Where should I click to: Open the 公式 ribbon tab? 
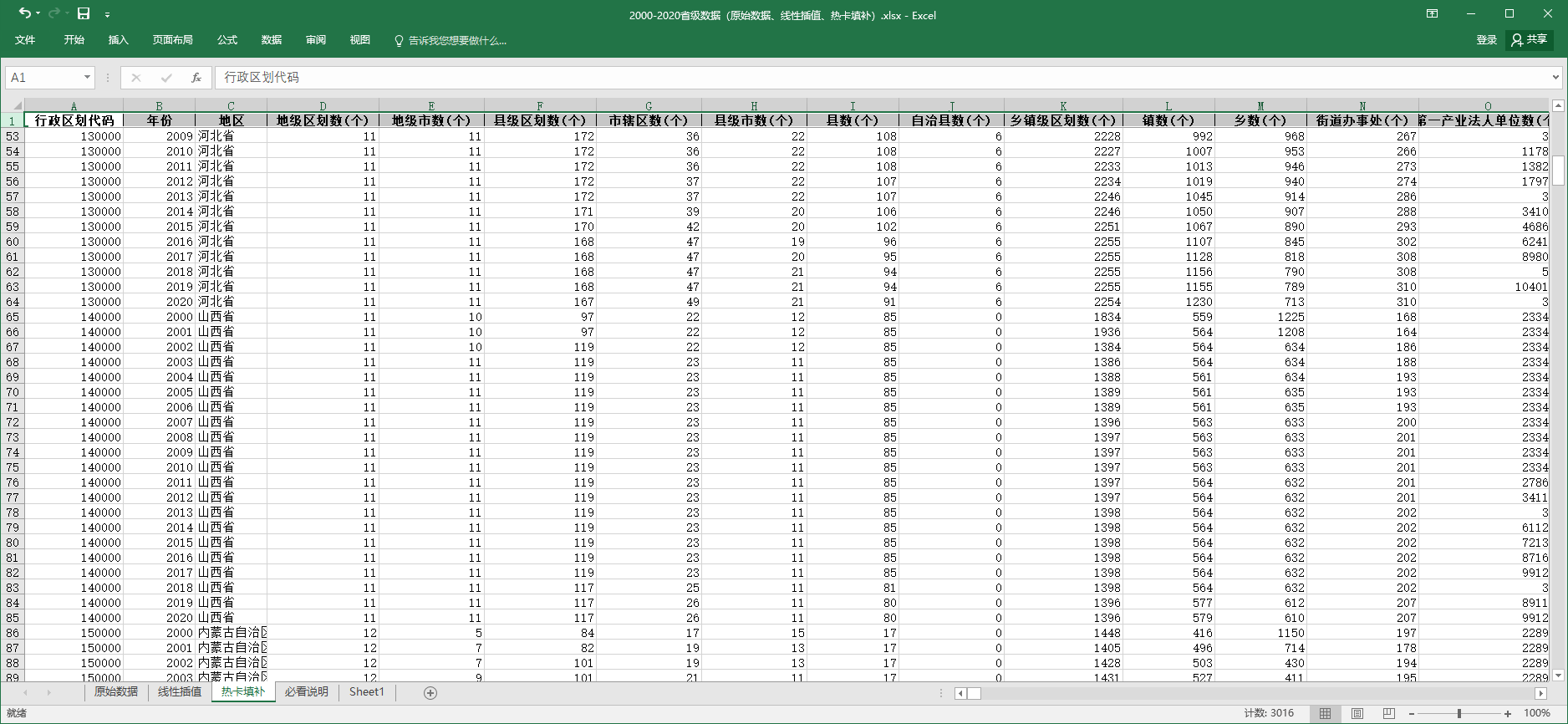[x=227, y=40]
